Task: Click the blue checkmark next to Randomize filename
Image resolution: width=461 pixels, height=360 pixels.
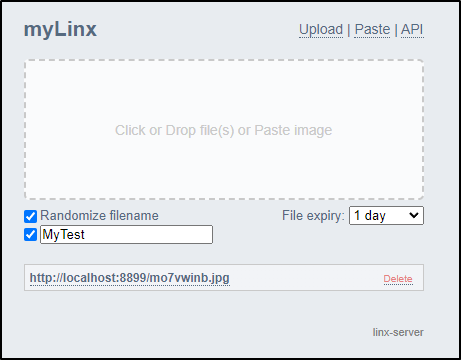Action: [x=30, y=216]
